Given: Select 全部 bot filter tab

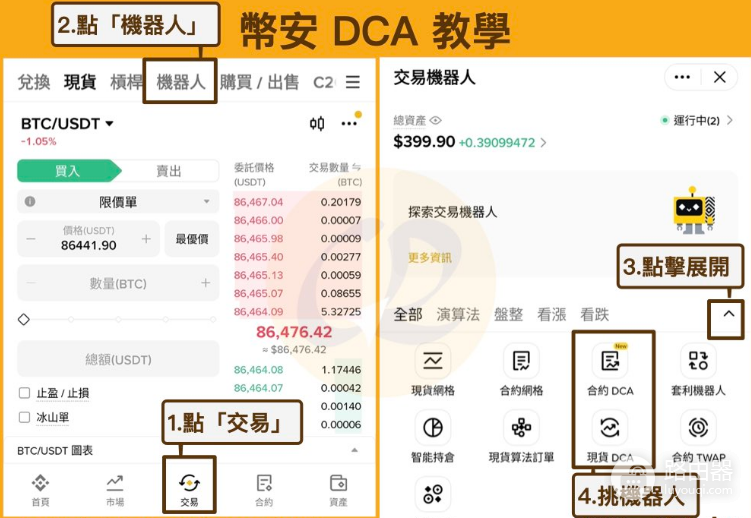Looking at the screenshot, I should click(x=408, y=315).
